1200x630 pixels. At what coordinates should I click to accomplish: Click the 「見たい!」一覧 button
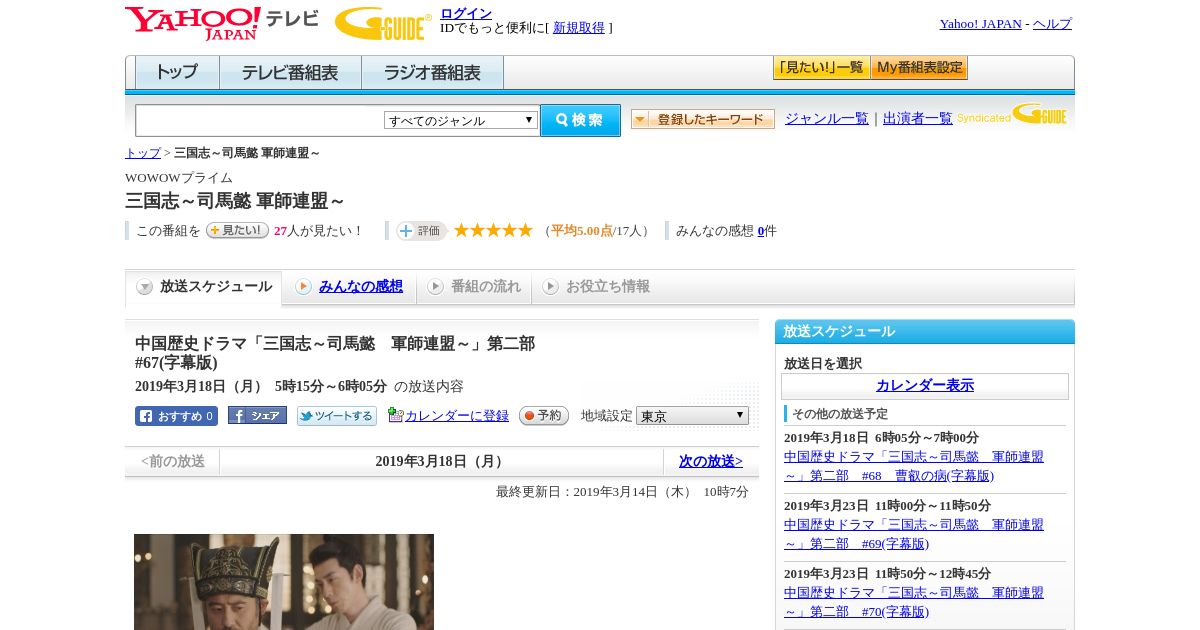(821, 67)
